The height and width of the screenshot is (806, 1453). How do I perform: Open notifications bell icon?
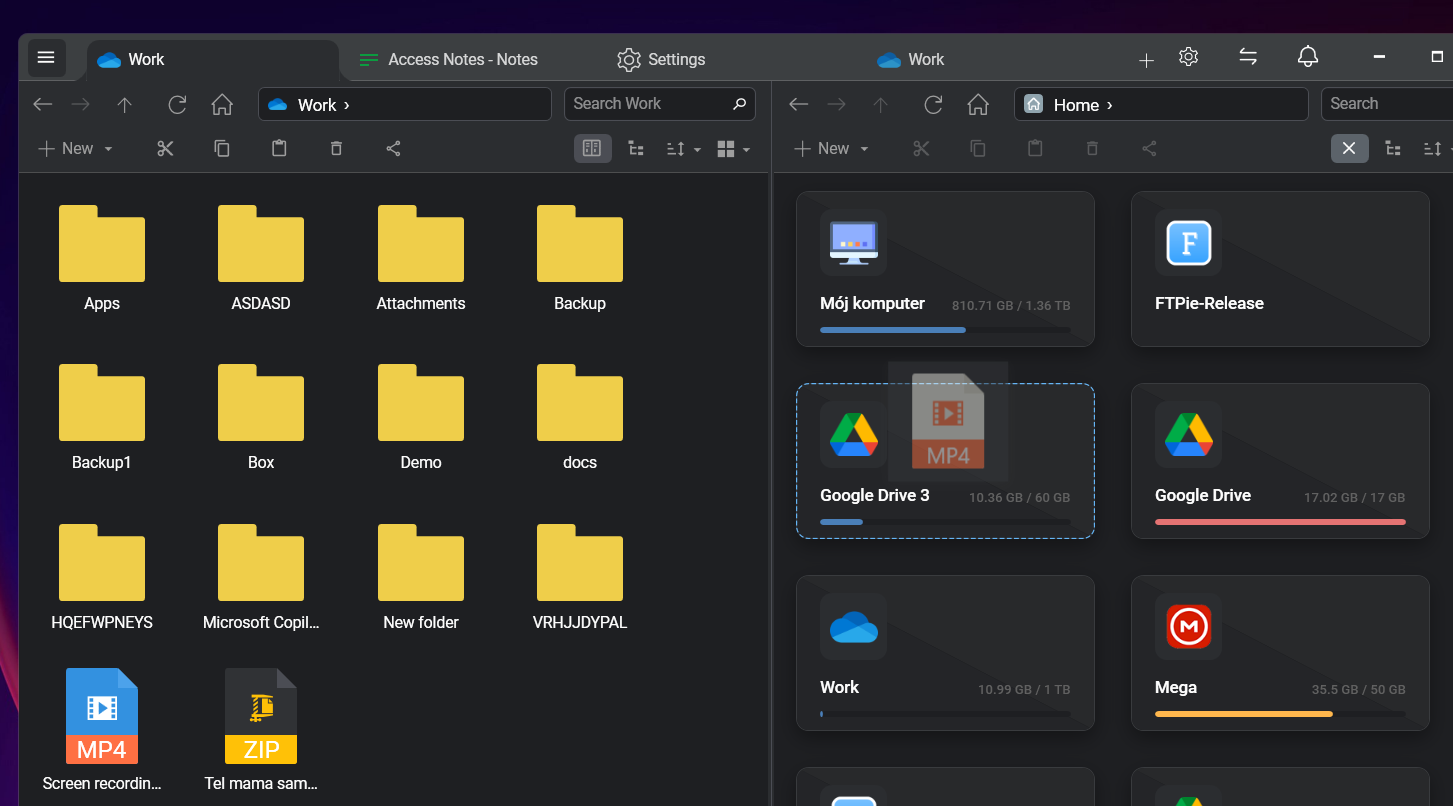click(1307, 57)
